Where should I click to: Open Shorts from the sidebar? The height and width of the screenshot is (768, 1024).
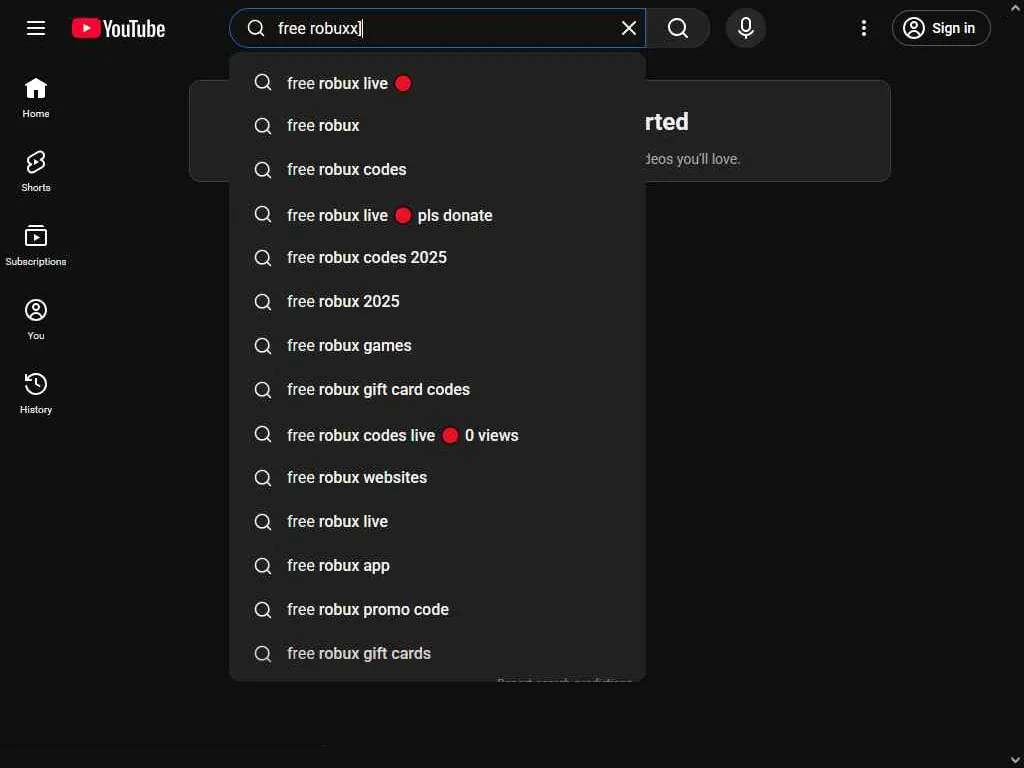pyautogui.click(x=36, y=171)
